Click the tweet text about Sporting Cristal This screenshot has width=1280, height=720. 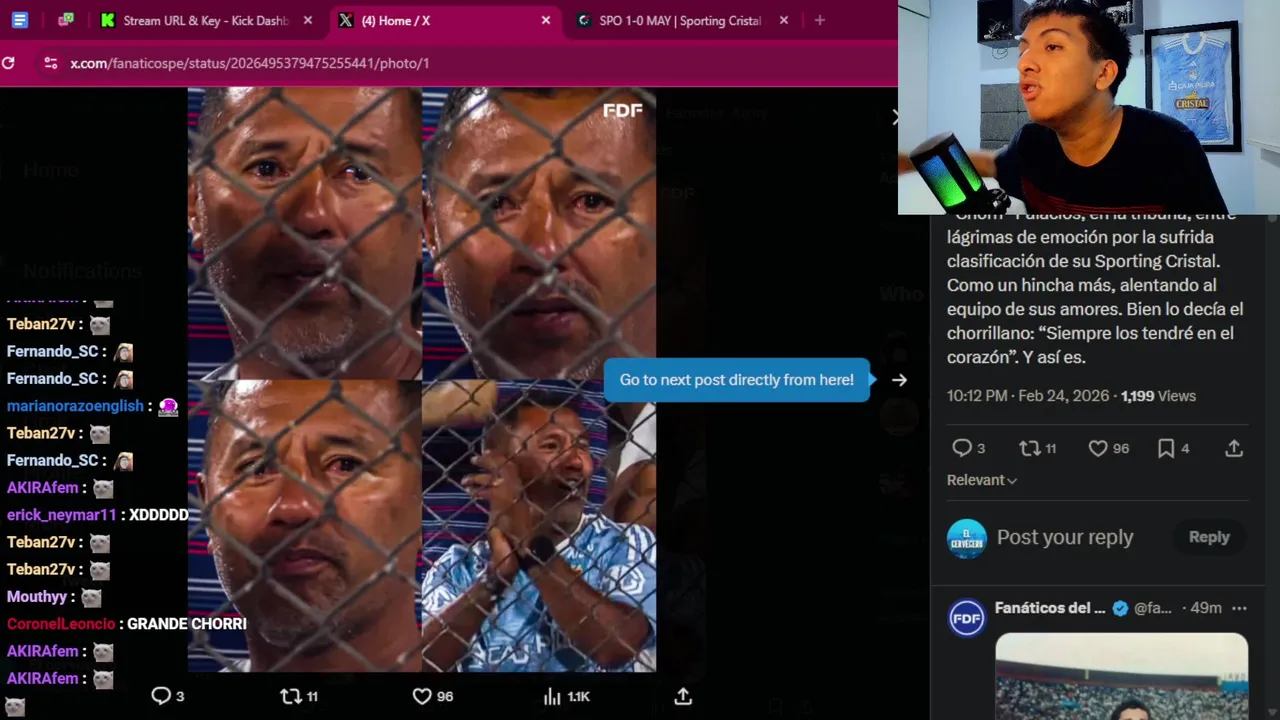pos(1095,285)
